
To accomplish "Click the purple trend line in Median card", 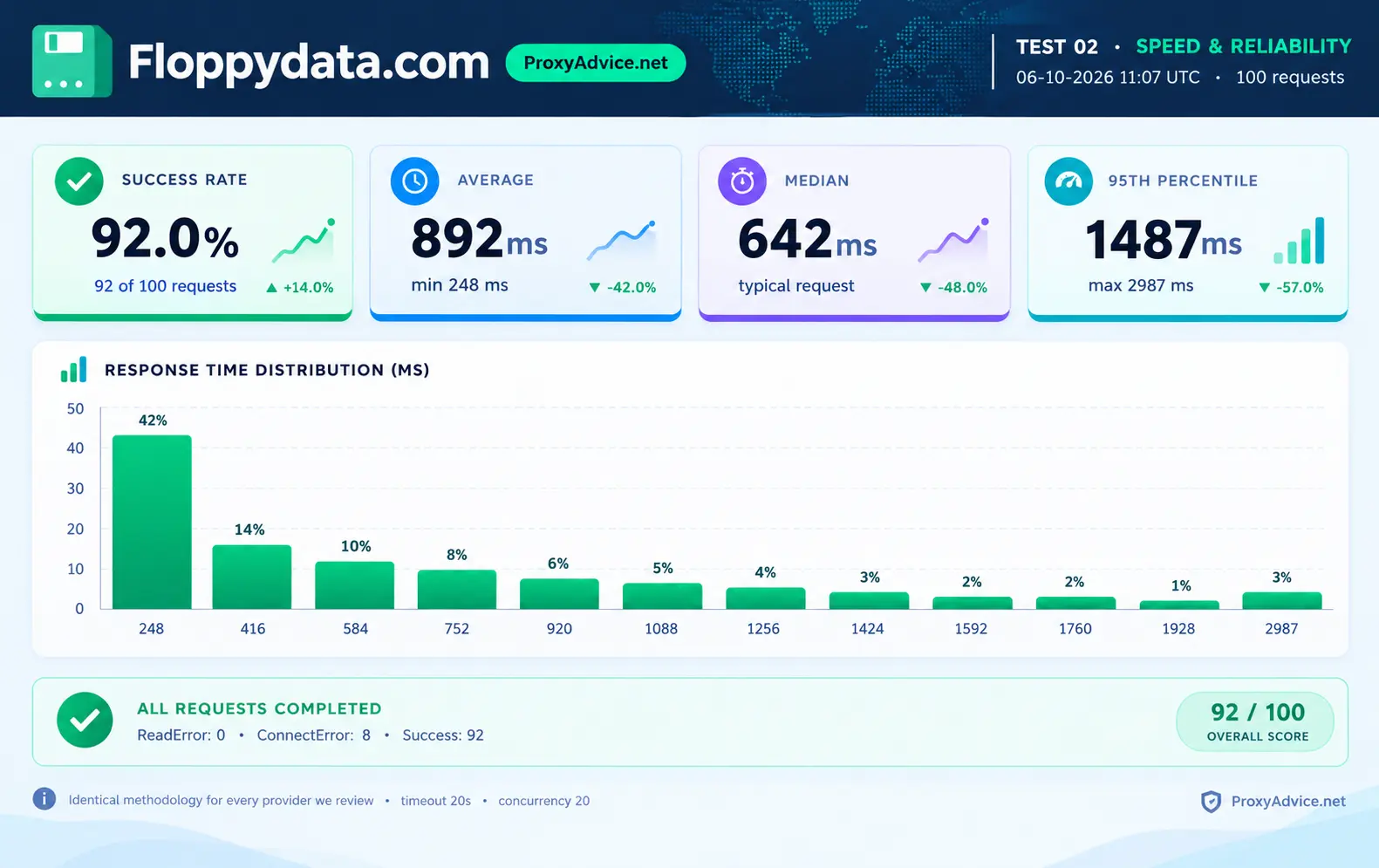I will (x=953, y=241).
